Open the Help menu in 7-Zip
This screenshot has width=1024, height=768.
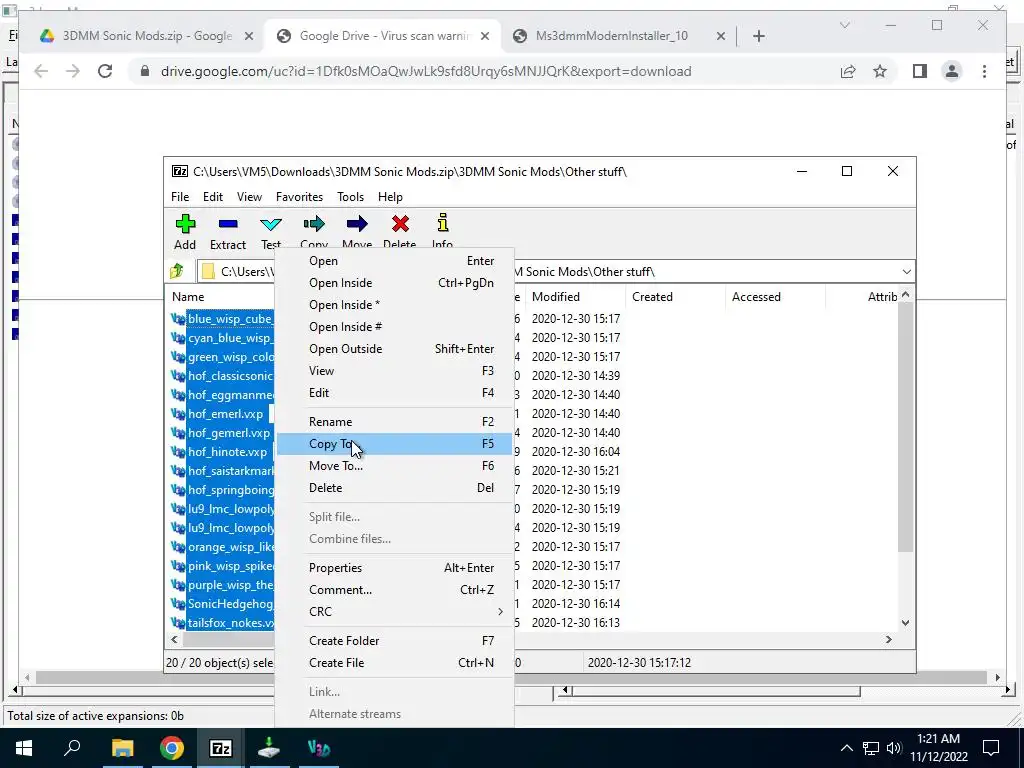[x=391, y=197]
